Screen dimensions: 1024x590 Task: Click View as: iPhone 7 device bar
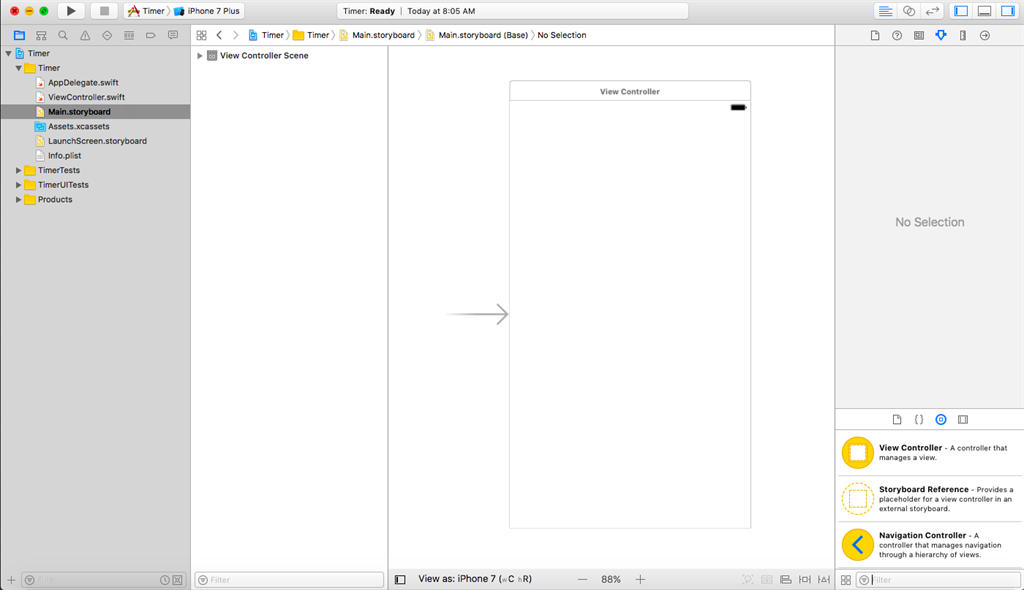(475, 579)
